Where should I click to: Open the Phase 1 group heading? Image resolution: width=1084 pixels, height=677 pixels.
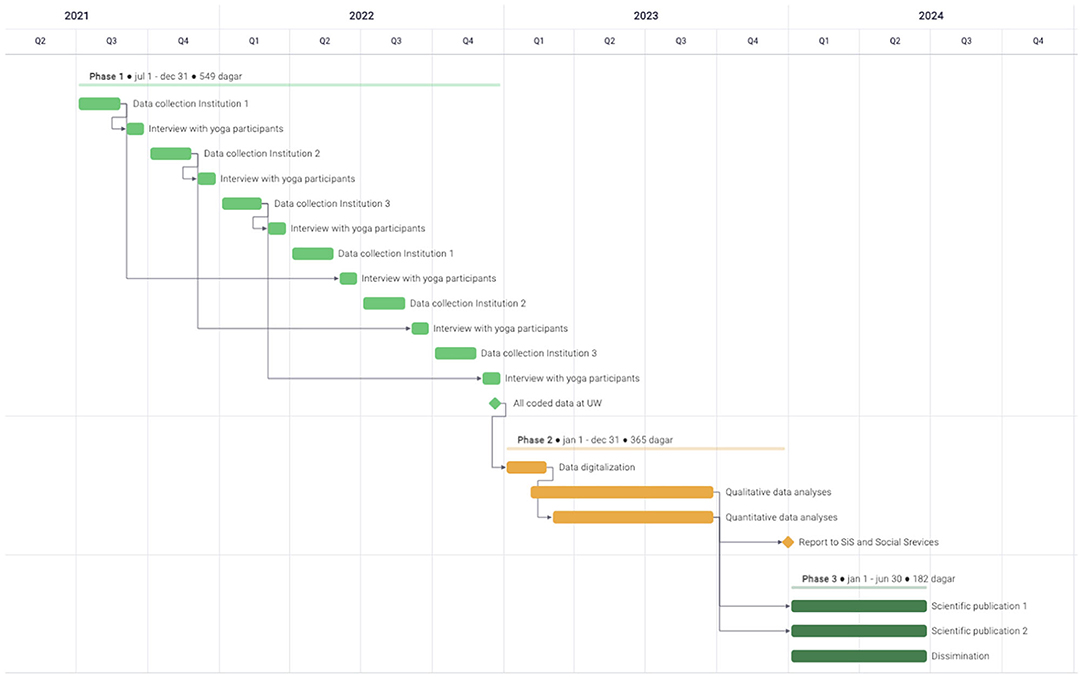(x=166, y=76)
